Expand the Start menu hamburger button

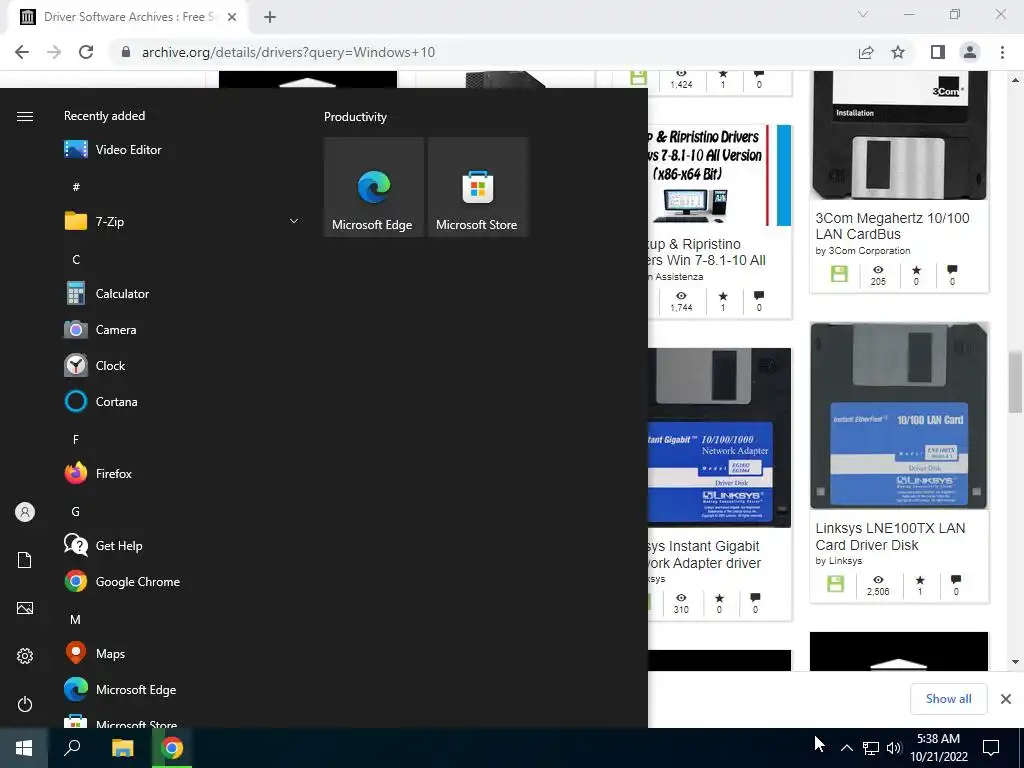25,116
